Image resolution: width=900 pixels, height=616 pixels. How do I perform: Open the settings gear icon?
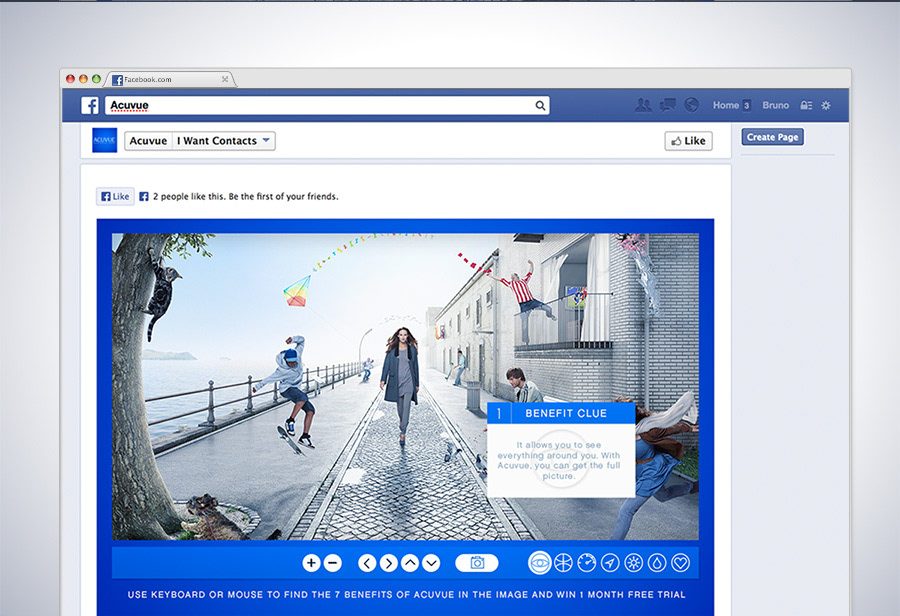click(x=826, y=105)
